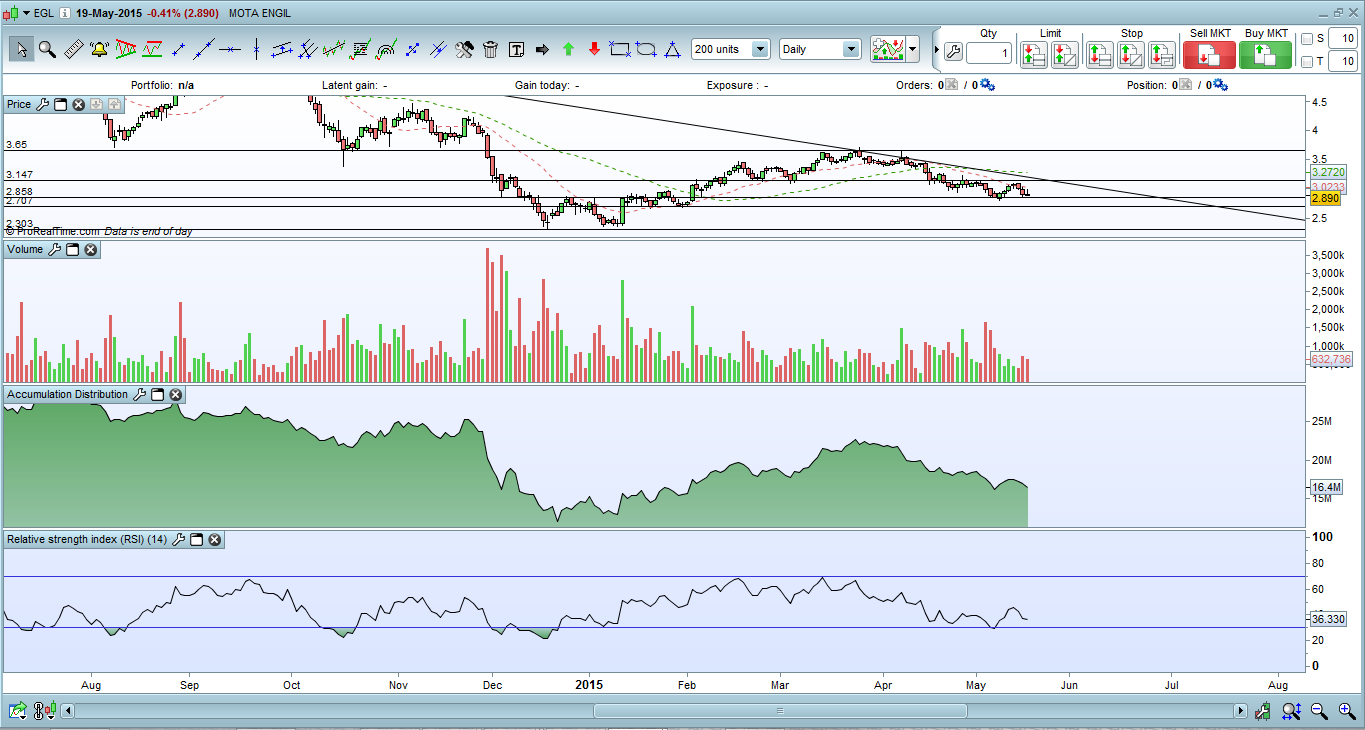Click the horizontal chart scrollbar thumb
Image resolution: width=1365 pixels, height=730 pixels.
click(780, 711)
